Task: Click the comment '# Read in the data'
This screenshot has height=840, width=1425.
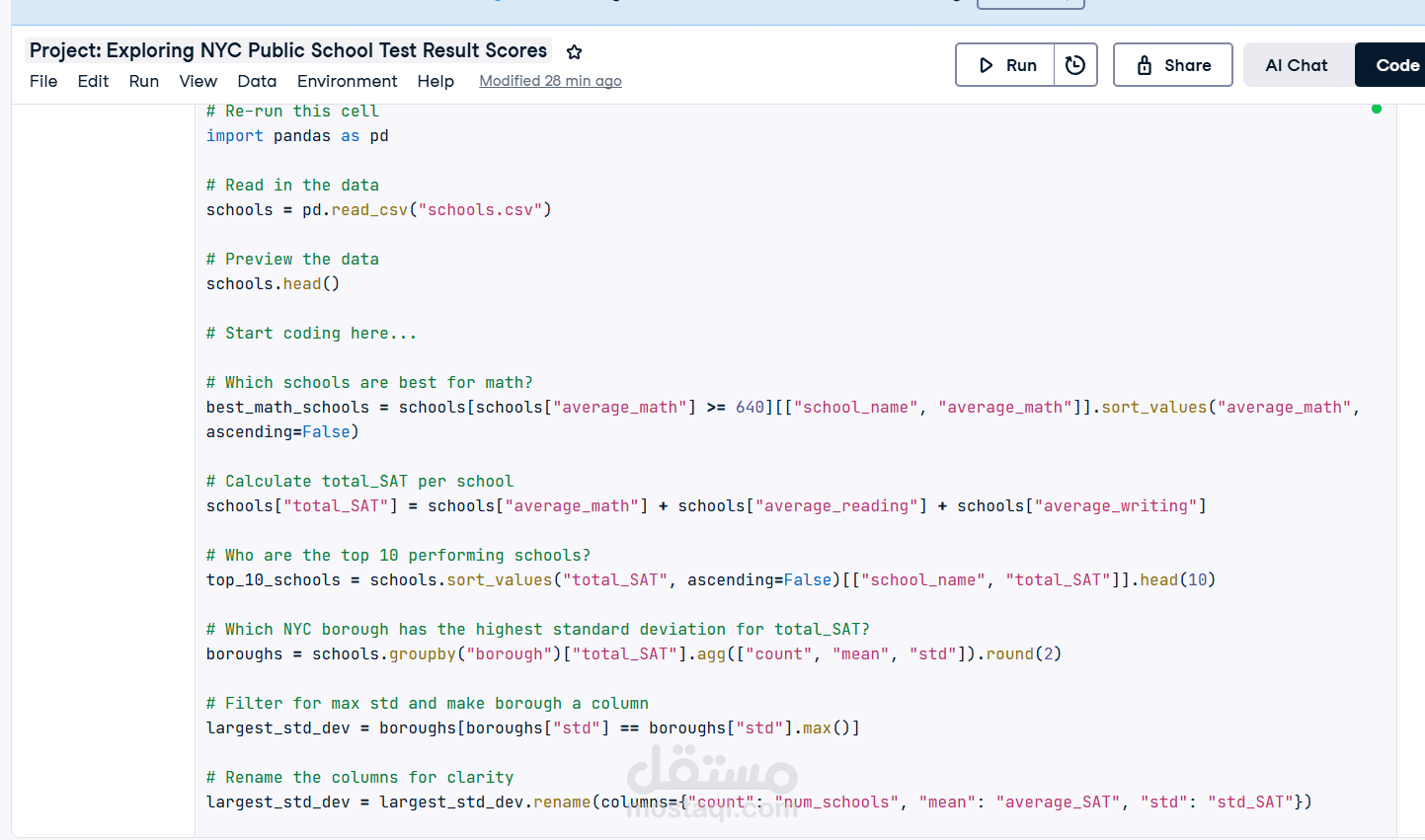Action: click(292, 185)
